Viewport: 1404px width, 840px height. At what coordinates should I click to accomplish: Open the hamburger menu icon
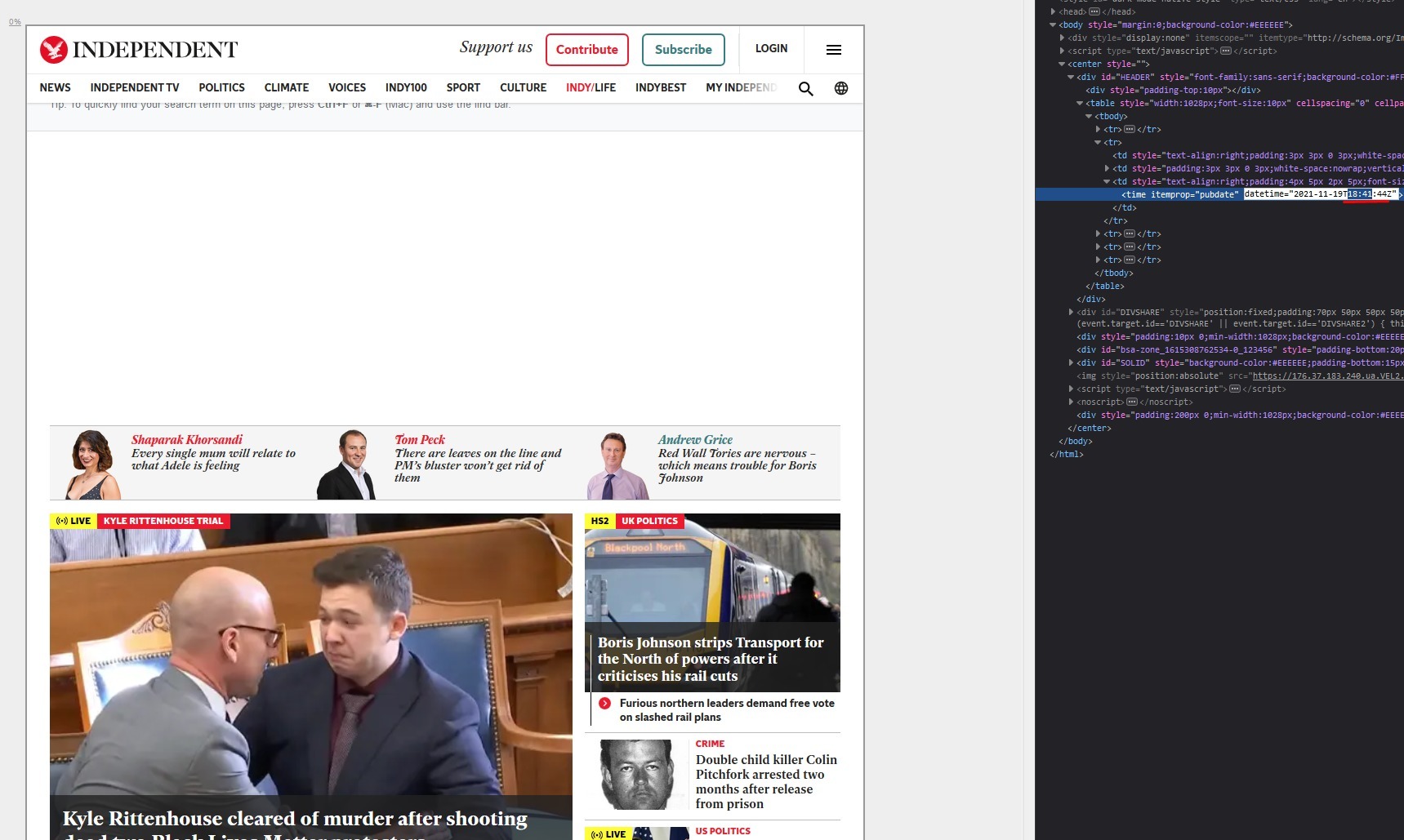834,50
